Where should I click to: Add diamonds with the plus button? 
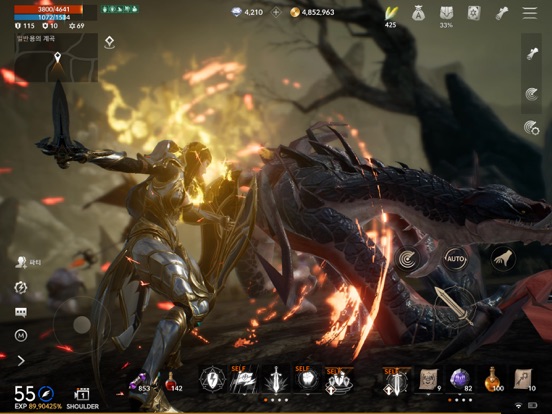(276, 13)
